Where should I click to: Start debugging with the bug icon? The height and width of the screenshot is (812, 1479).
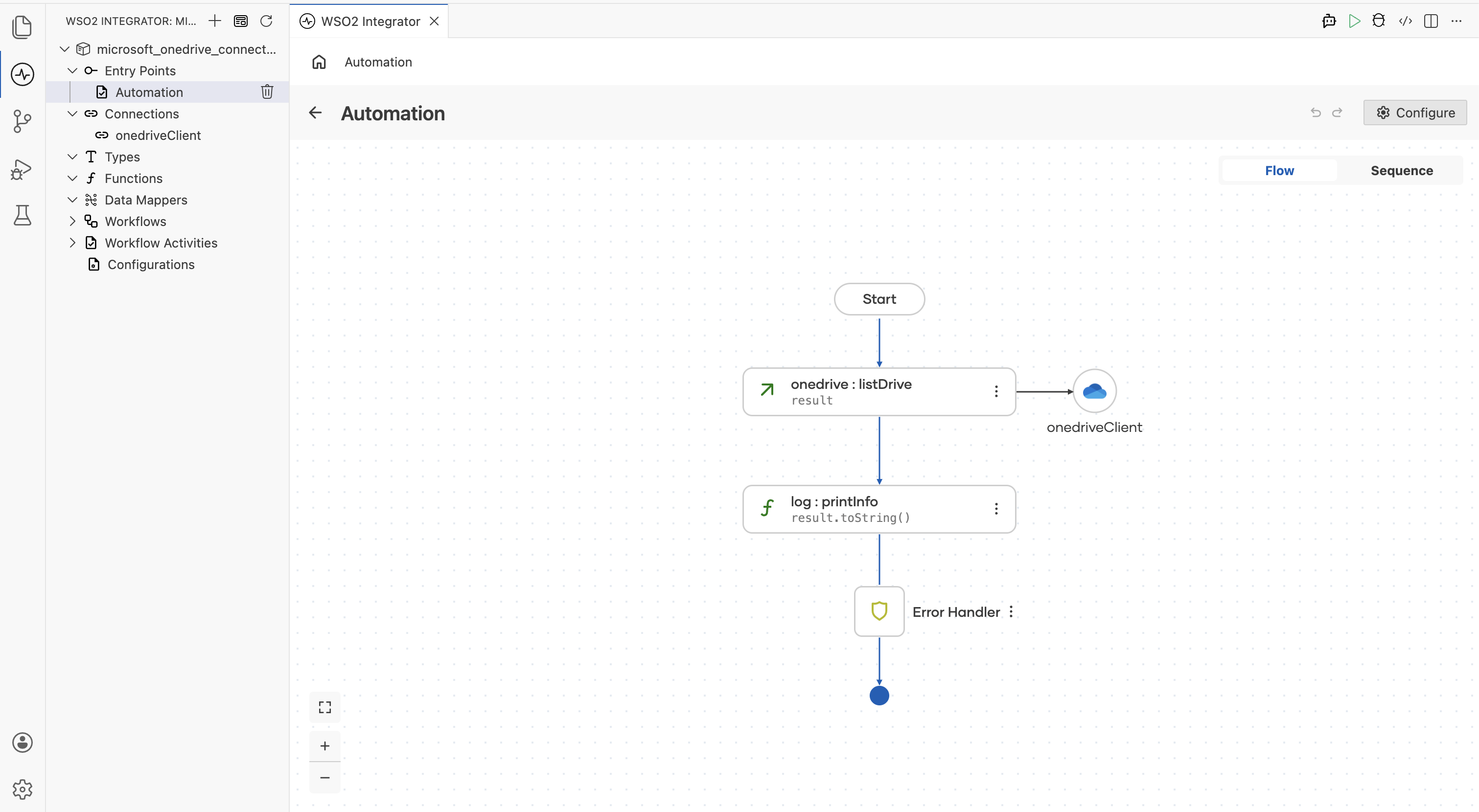[1379, 21]
